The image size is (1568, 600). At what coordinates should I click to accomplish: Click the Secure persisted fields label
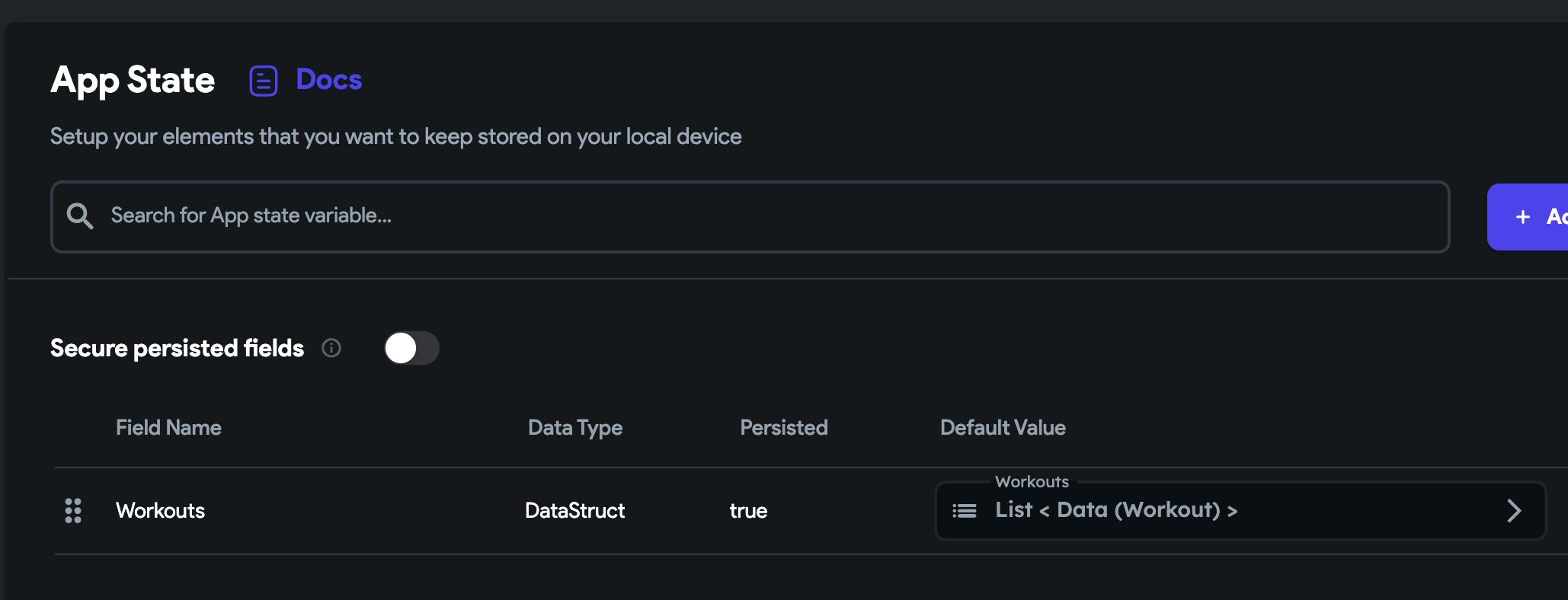(177, 348)
